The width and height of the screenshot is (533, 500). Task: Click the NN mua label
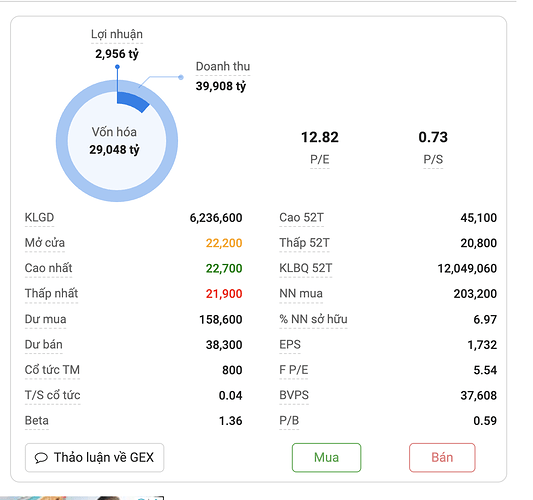[x=301, y=293]
